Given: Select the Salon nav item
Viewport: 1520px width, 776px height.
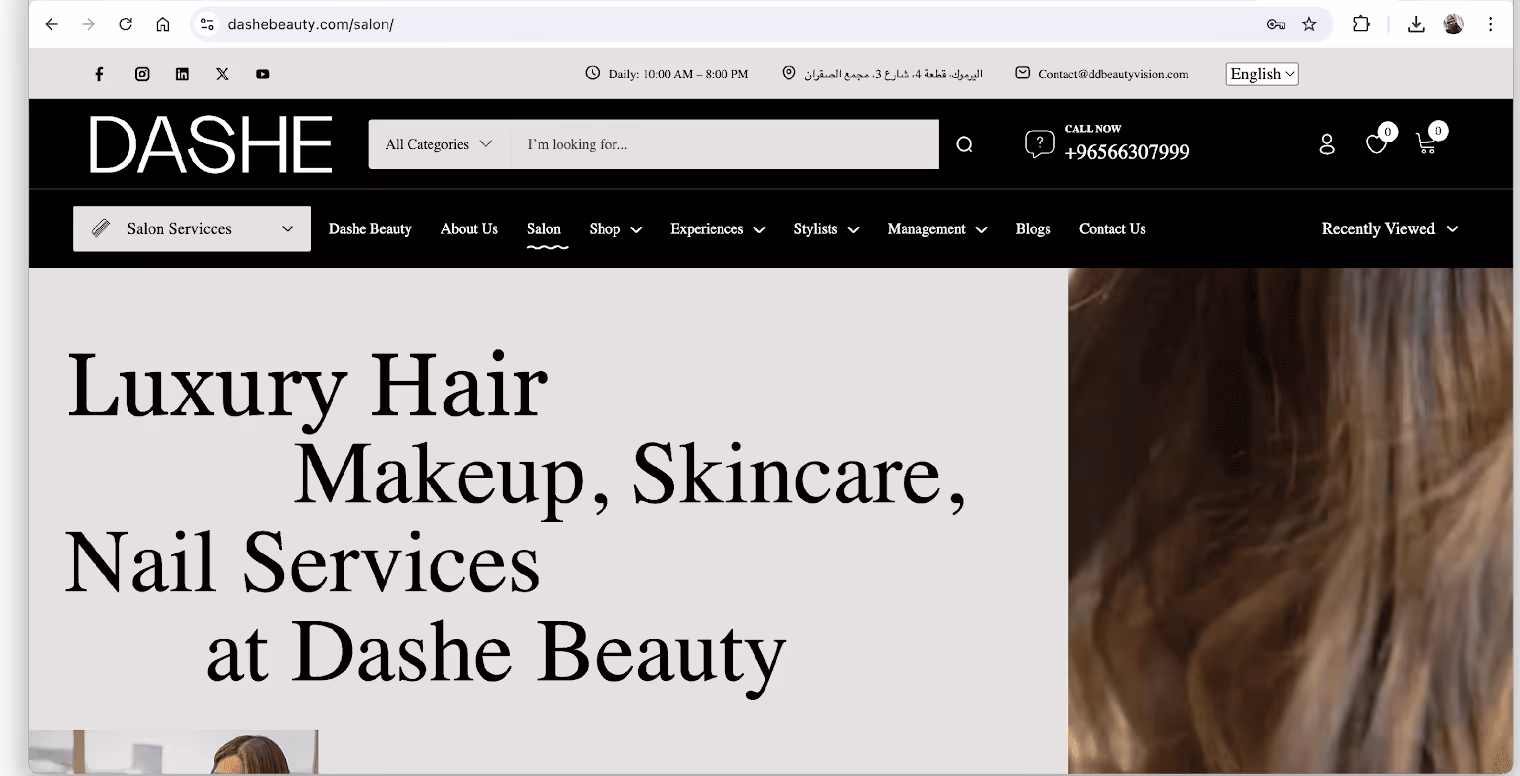Looking at the screenshot, I should pos(544,229).
